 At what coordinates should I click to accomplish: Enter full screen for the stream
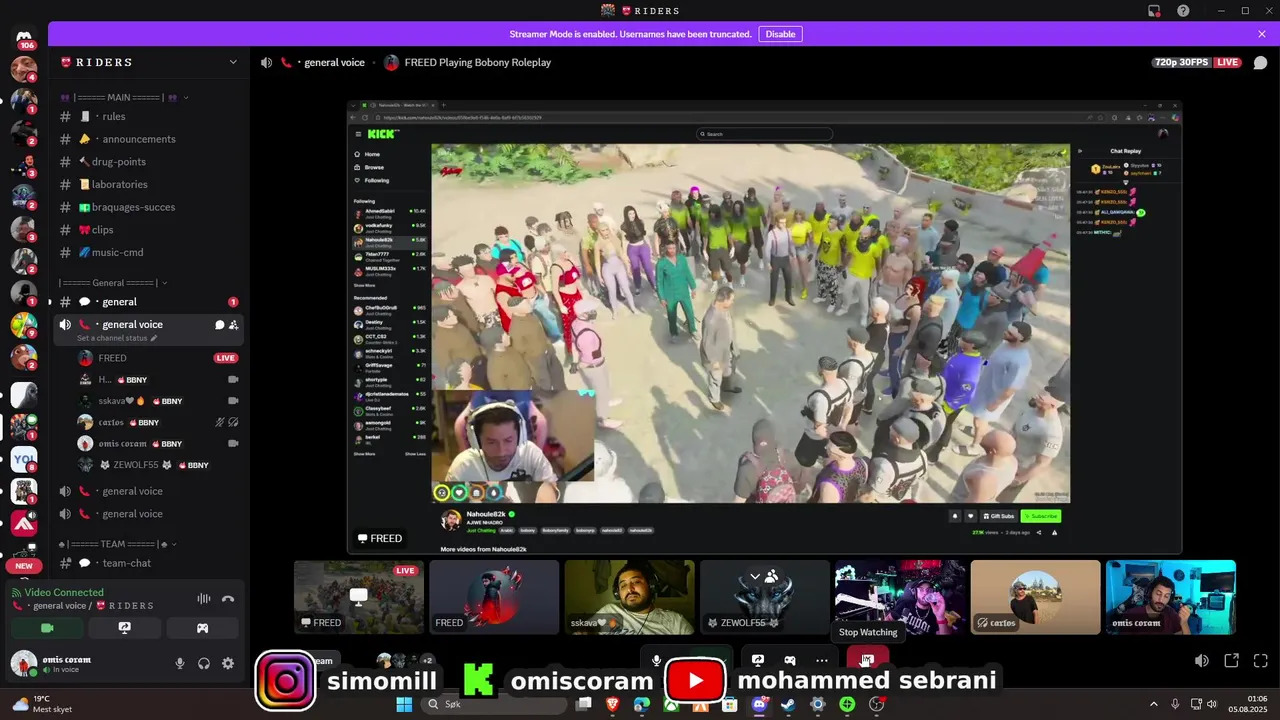[x=1261, y=661]
